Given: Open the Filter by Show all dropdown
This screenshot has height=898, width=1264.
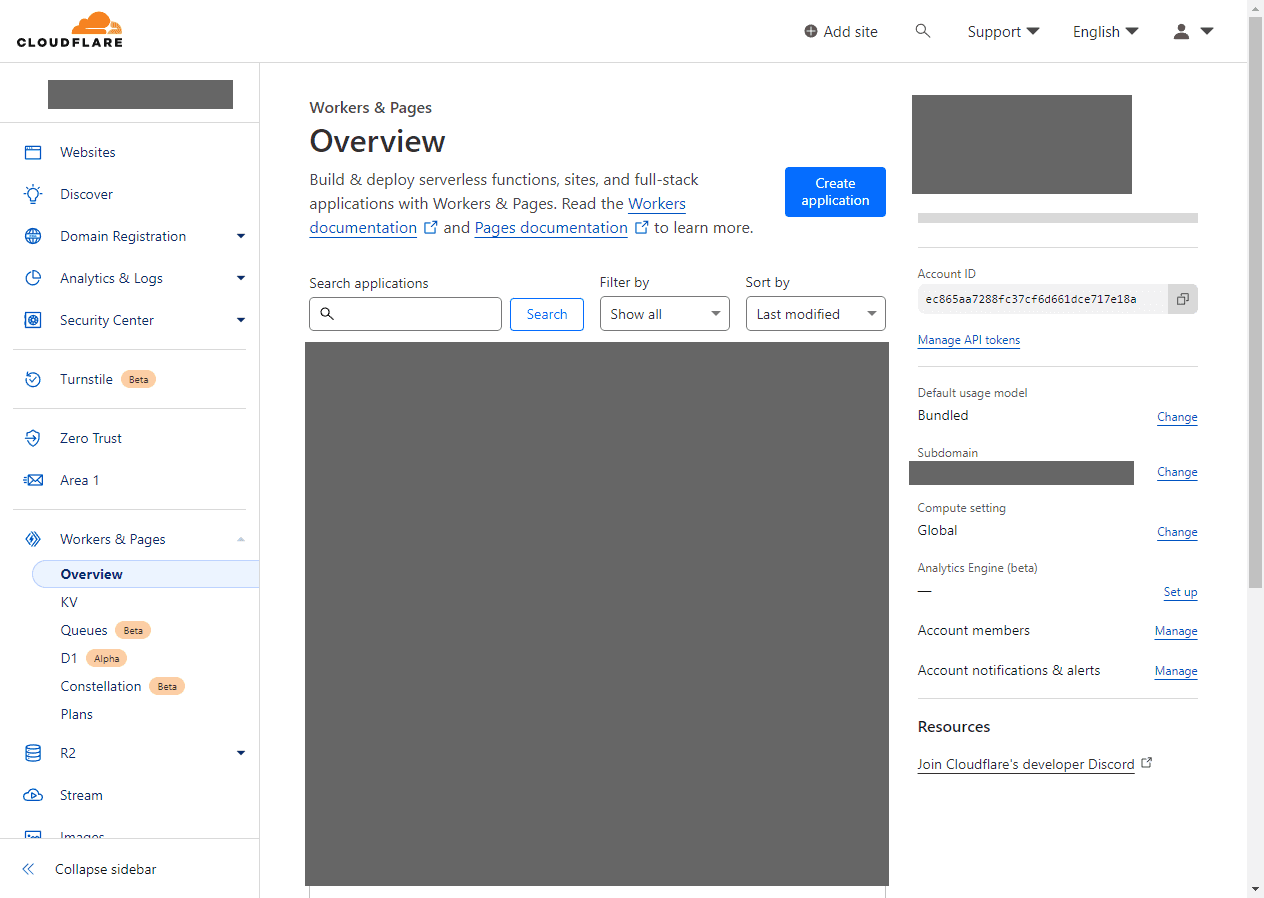Looking at the screenshot, I should pyautogui.click(x=664, y=314).
